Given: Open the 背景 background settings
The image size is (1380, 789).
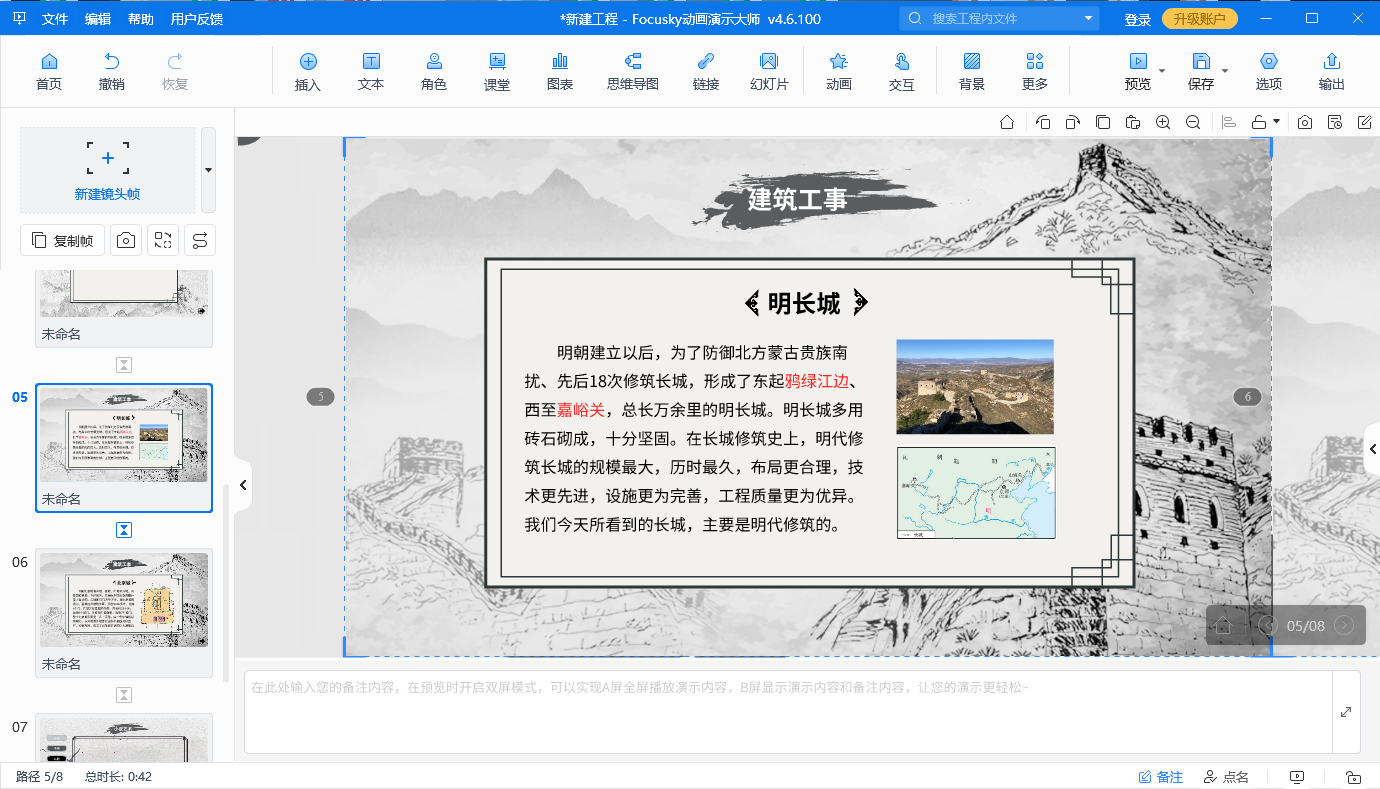Looking at the screenshot, I should pos(972,72).
